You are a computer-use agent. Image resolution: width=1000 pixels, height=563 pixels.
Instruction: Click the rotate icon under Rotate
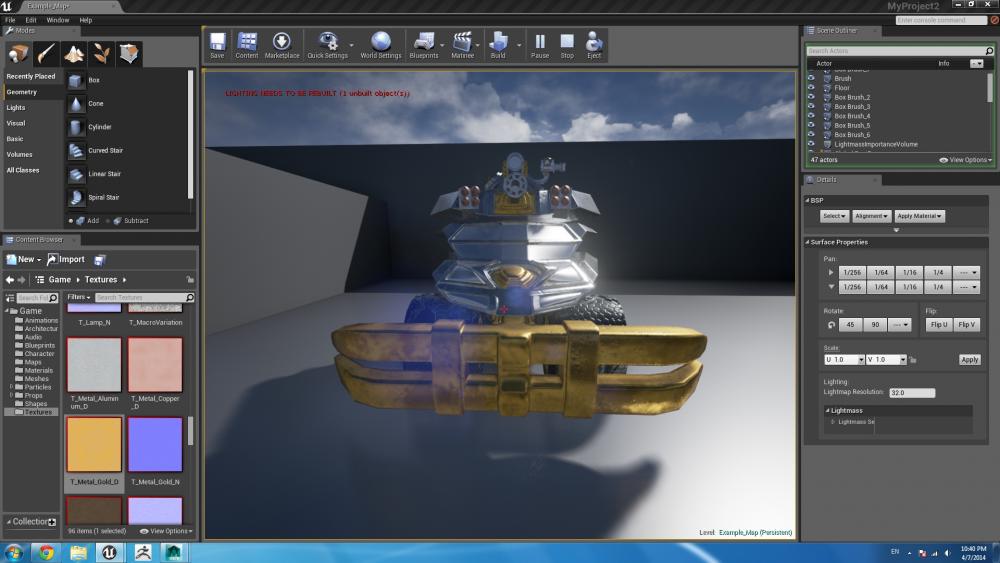pos(831,325)
